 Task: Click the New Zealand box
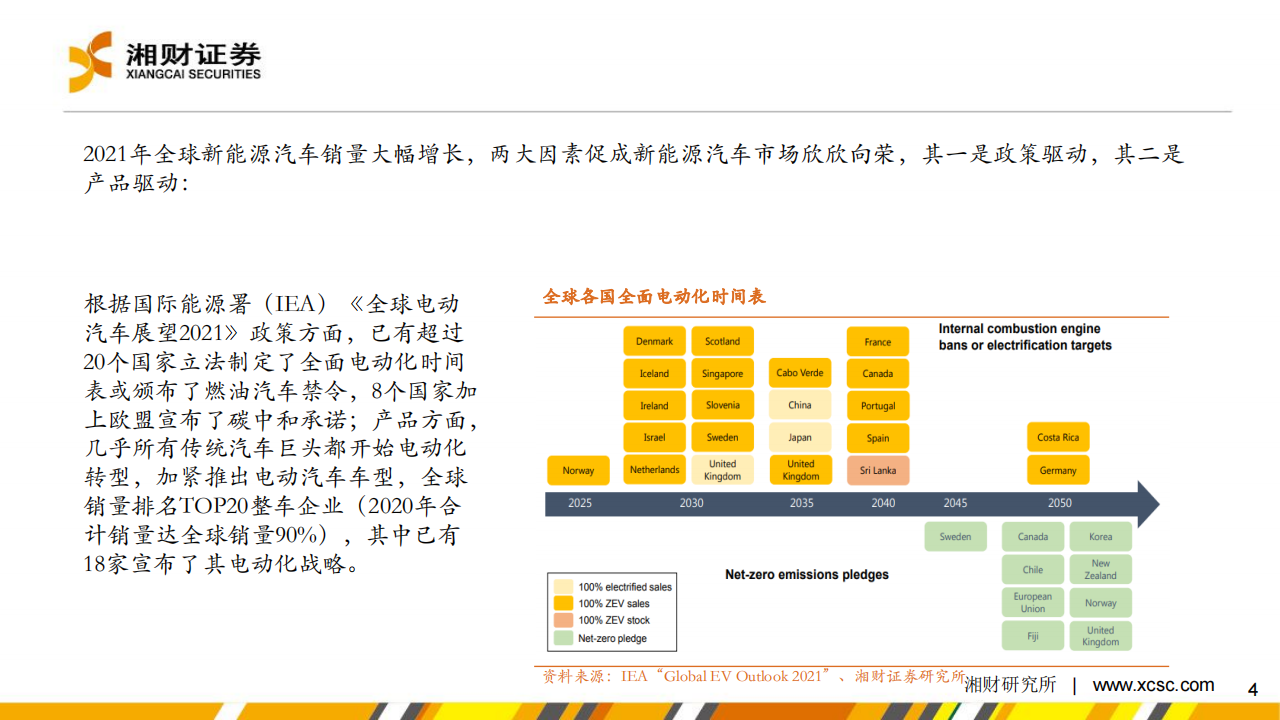(1101, 569)
